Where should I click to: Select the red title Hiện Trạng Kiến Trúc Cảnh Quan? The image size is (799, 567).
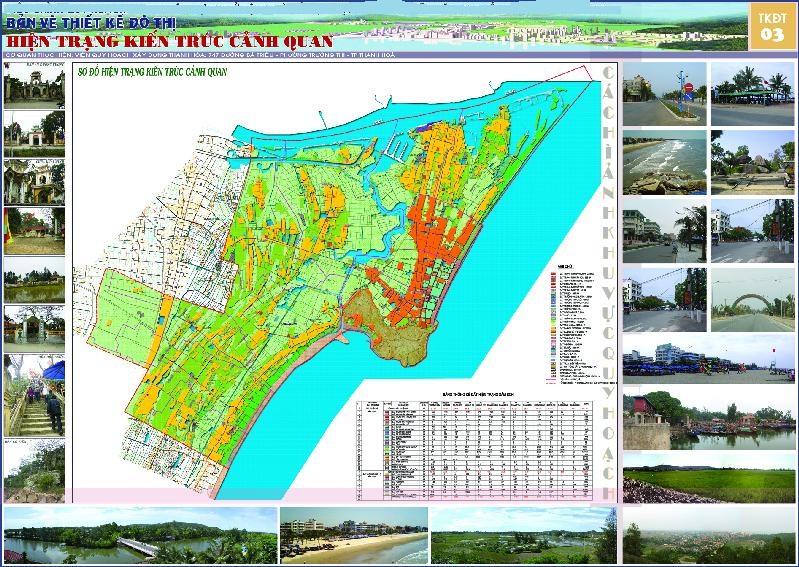pos(170,41)
